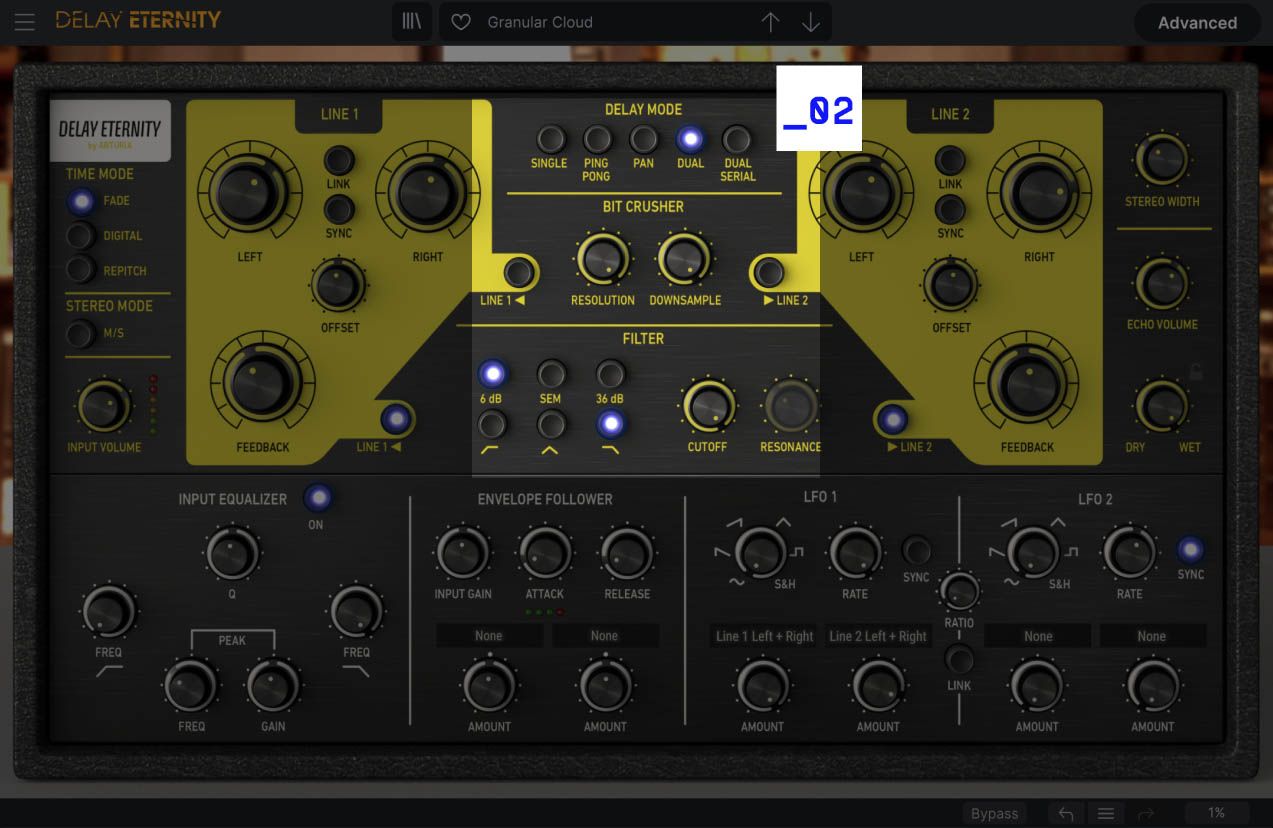
Task: Open the Advanced panel
Action: (1197, 22)
